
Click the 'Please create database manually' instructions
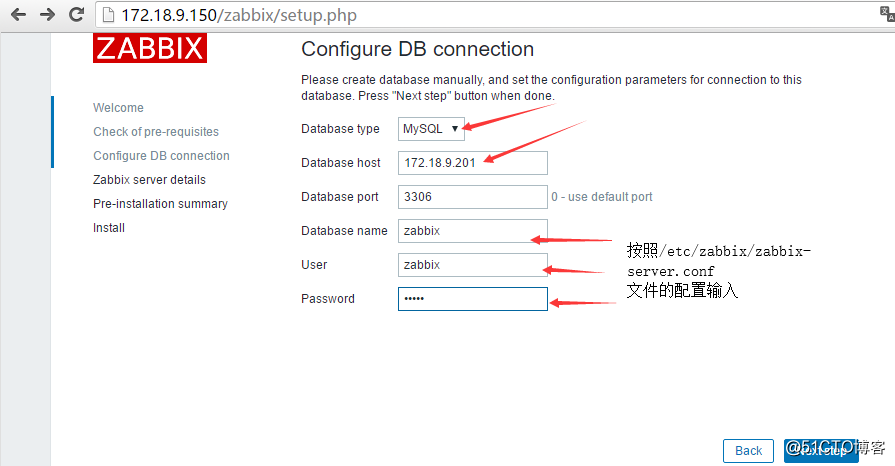pos(551,87)
